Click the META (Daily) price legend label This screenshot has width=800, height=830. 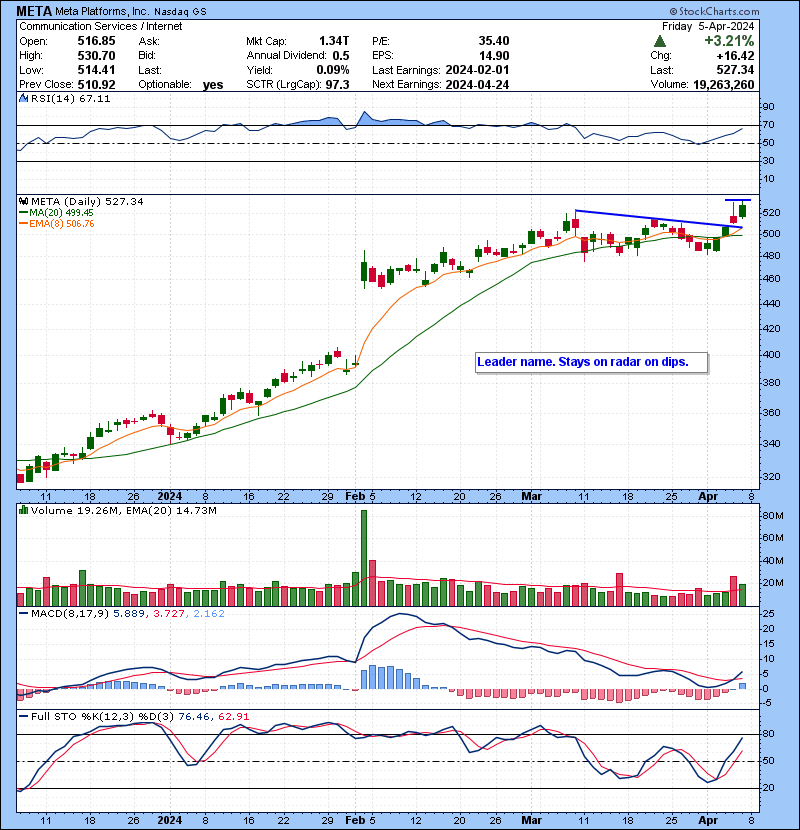(x=82, y=201)
